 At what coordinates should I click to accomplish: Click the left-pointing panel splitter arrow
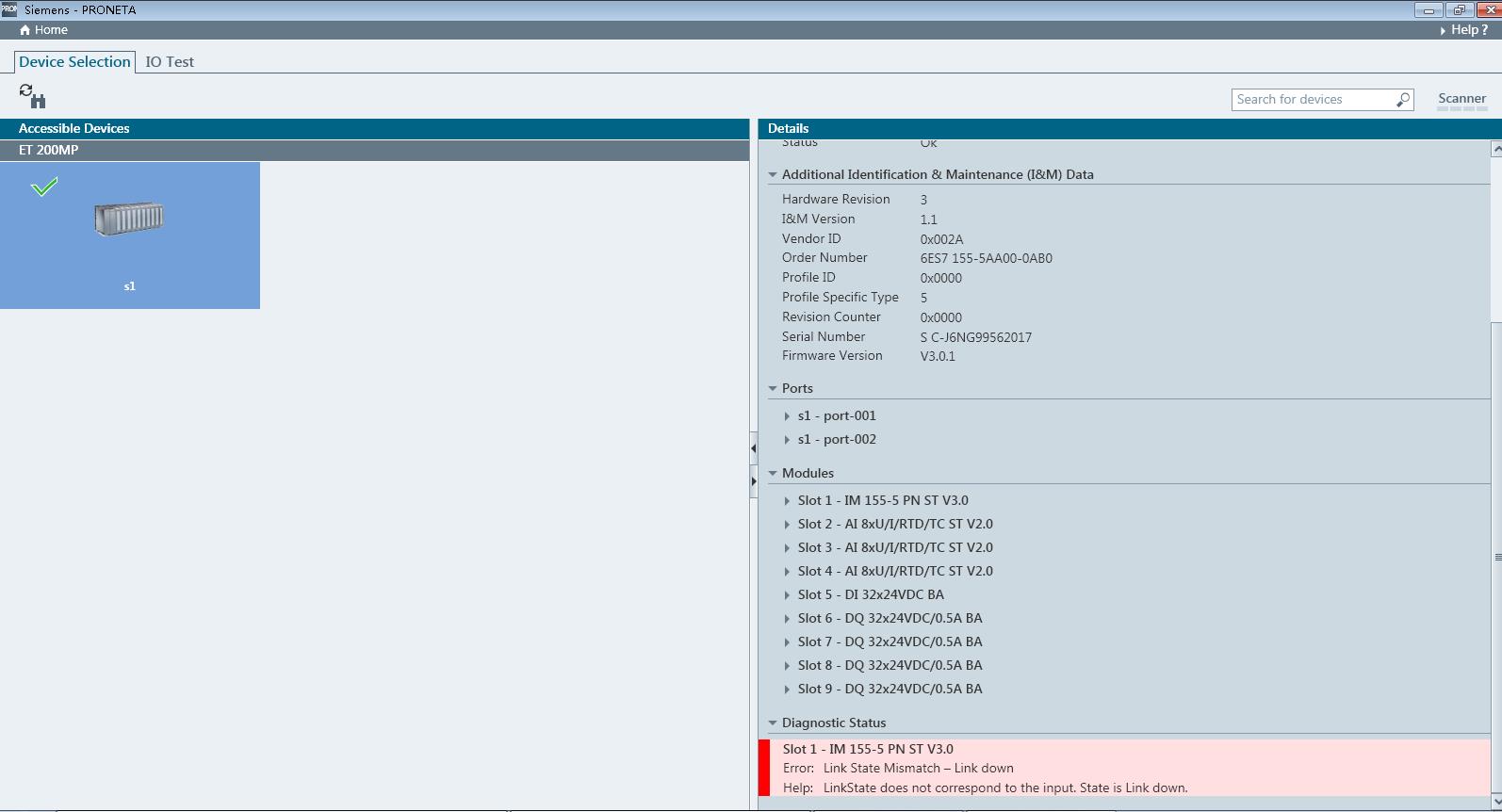pos(753,448)
